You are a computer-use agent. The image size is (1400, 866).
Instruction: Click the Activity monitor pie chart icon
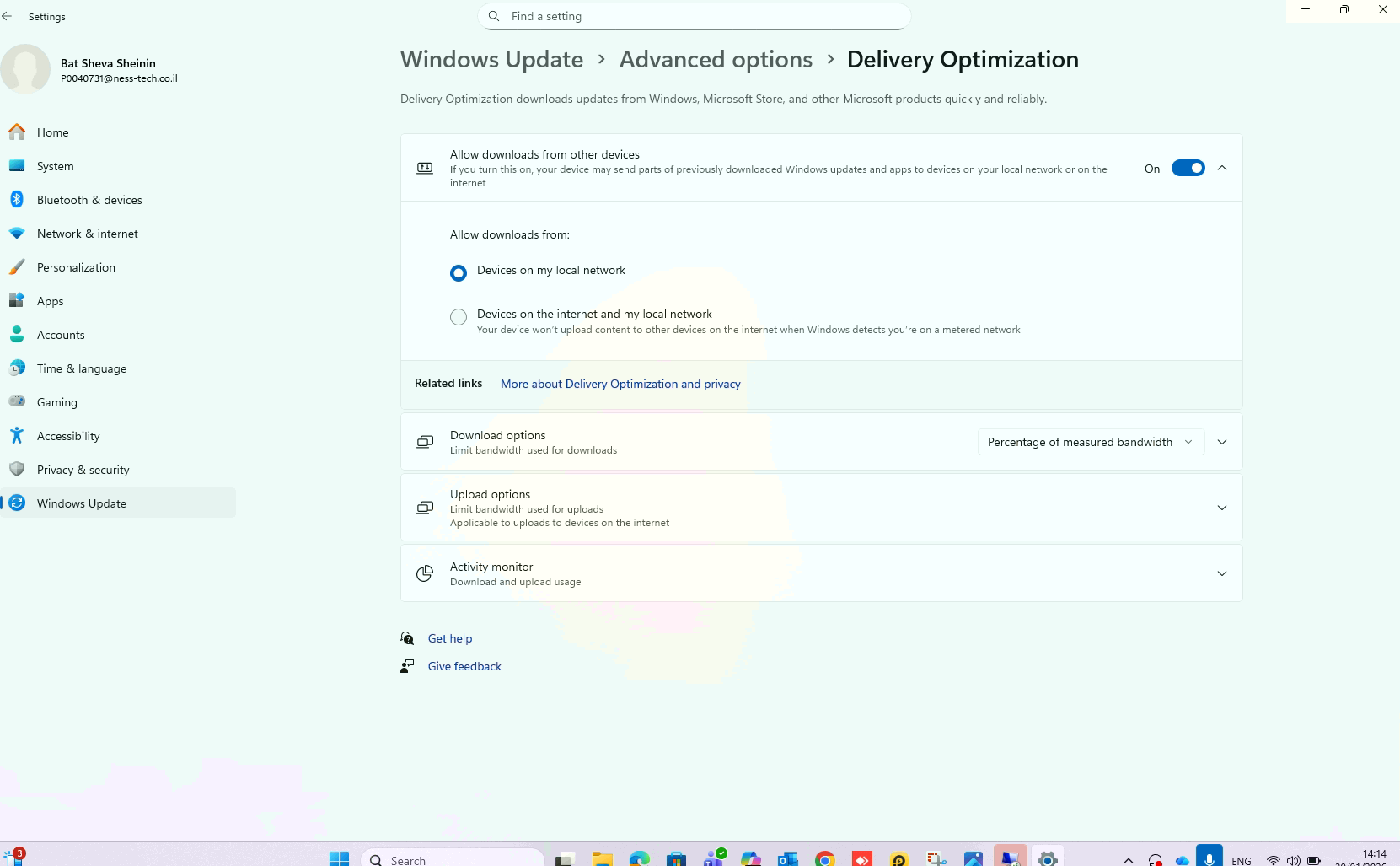[x=425, y=574]
